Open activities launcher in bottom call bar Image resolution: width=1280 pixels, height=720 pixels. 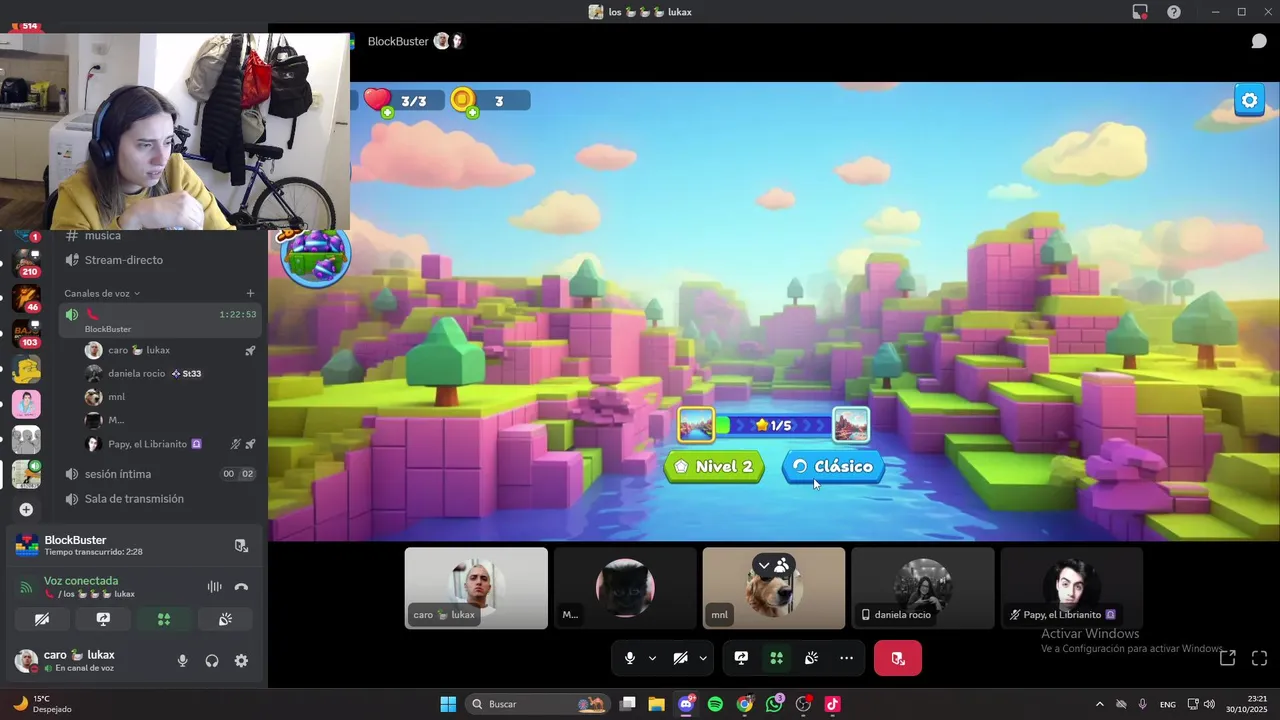tap(776, 658)
